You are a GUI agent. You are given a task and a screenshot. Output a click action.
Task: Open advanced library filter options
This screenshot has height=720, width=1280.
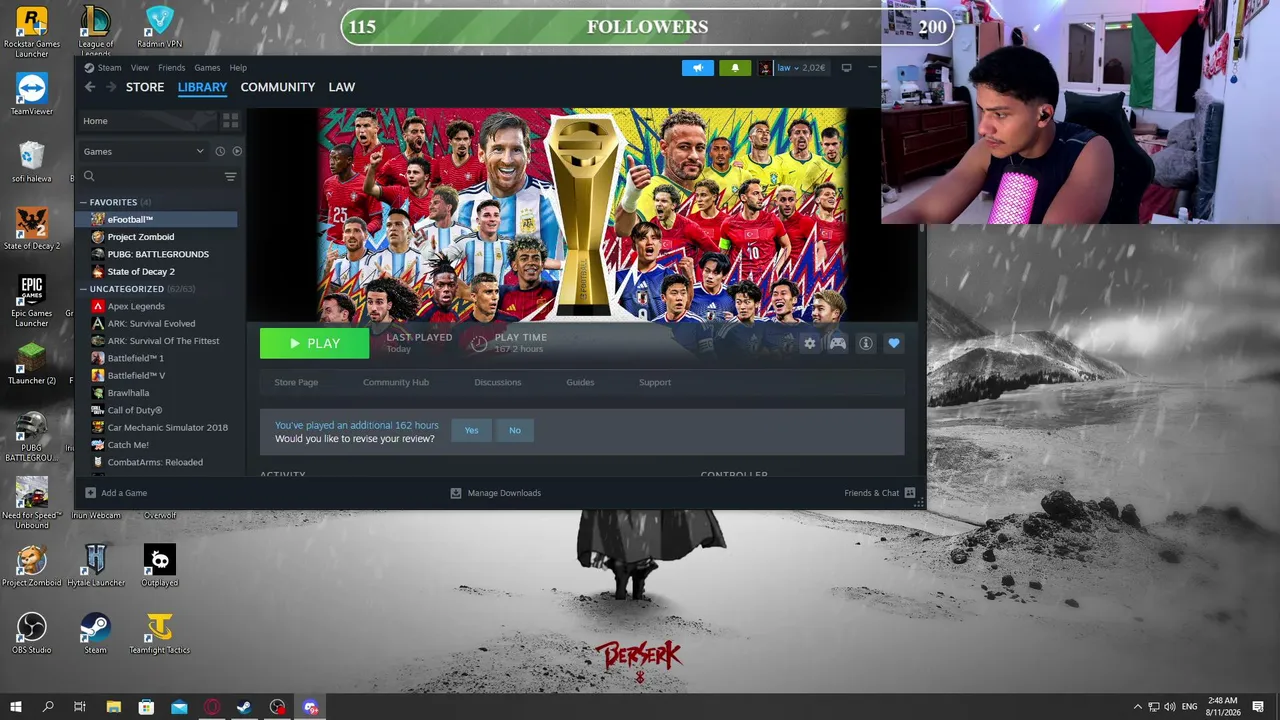click(x=230, y=176)
